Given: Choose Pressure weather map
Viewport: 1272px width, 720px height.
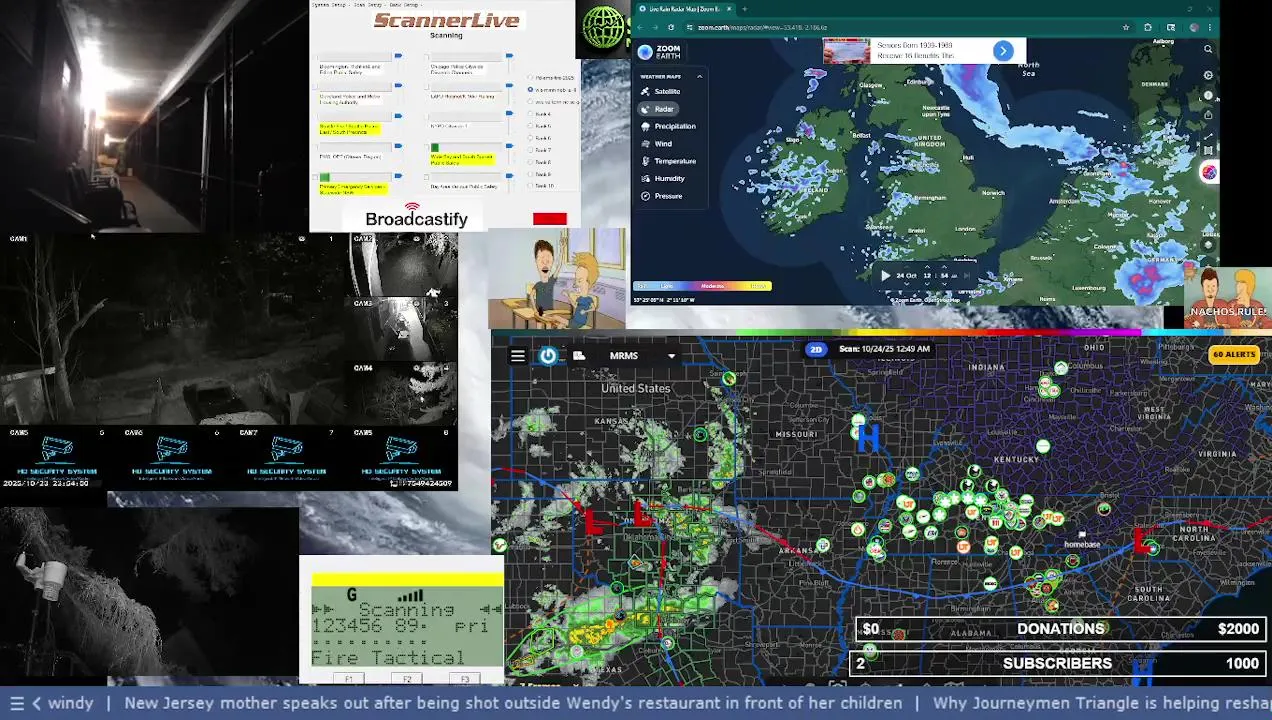Looking at the screenshot, I should (x=662, y=196).
